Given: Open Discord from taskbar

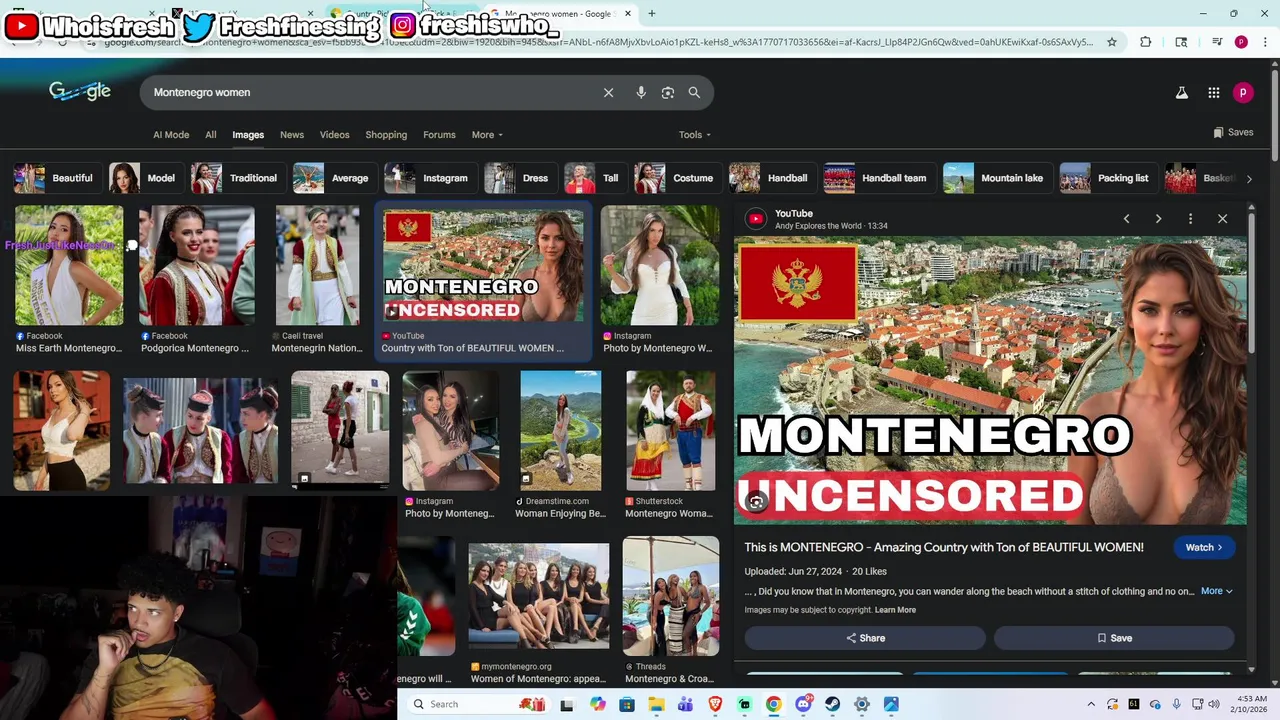Looking at the screenshot, I should click(x=803, y=705).
